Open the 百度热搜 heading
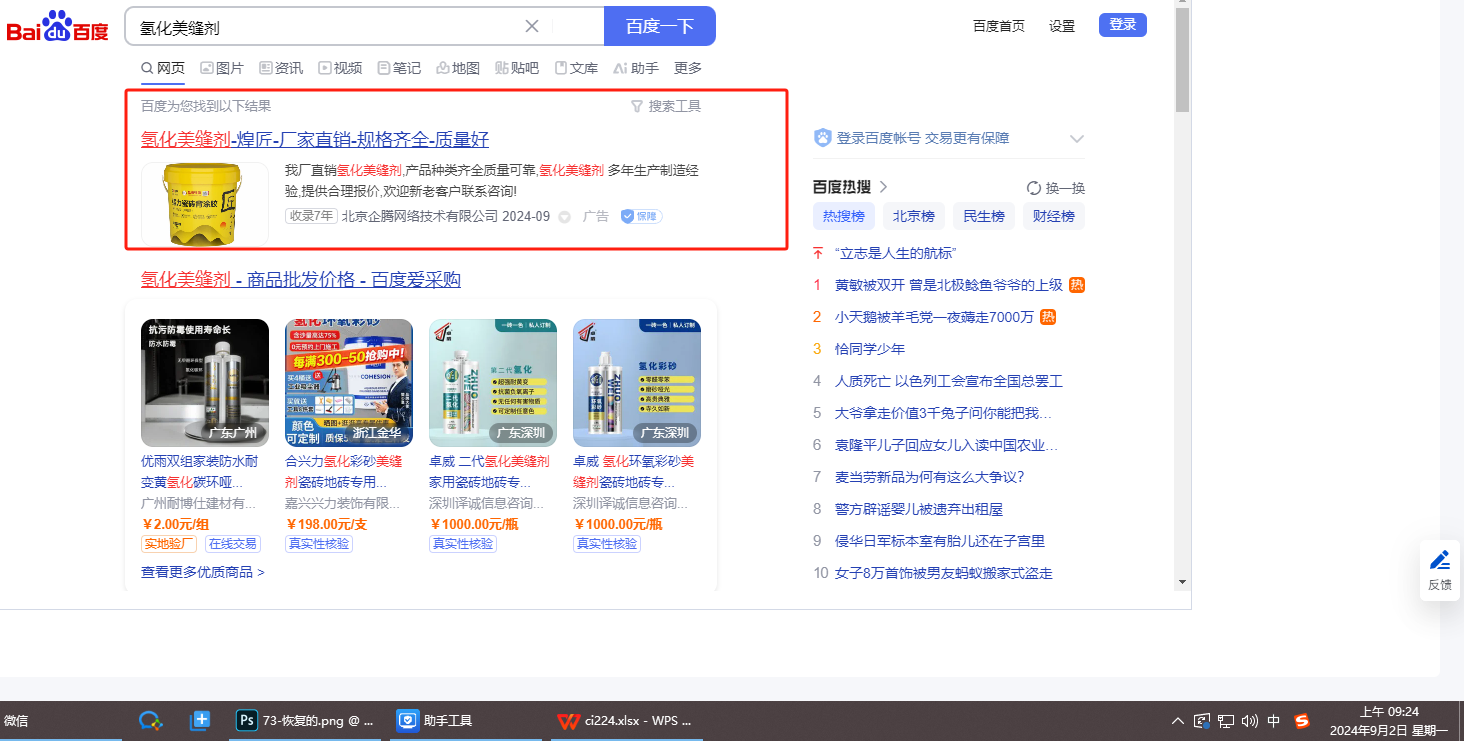This screenshot has height=741, width=1464. click(x=841, y=187)
